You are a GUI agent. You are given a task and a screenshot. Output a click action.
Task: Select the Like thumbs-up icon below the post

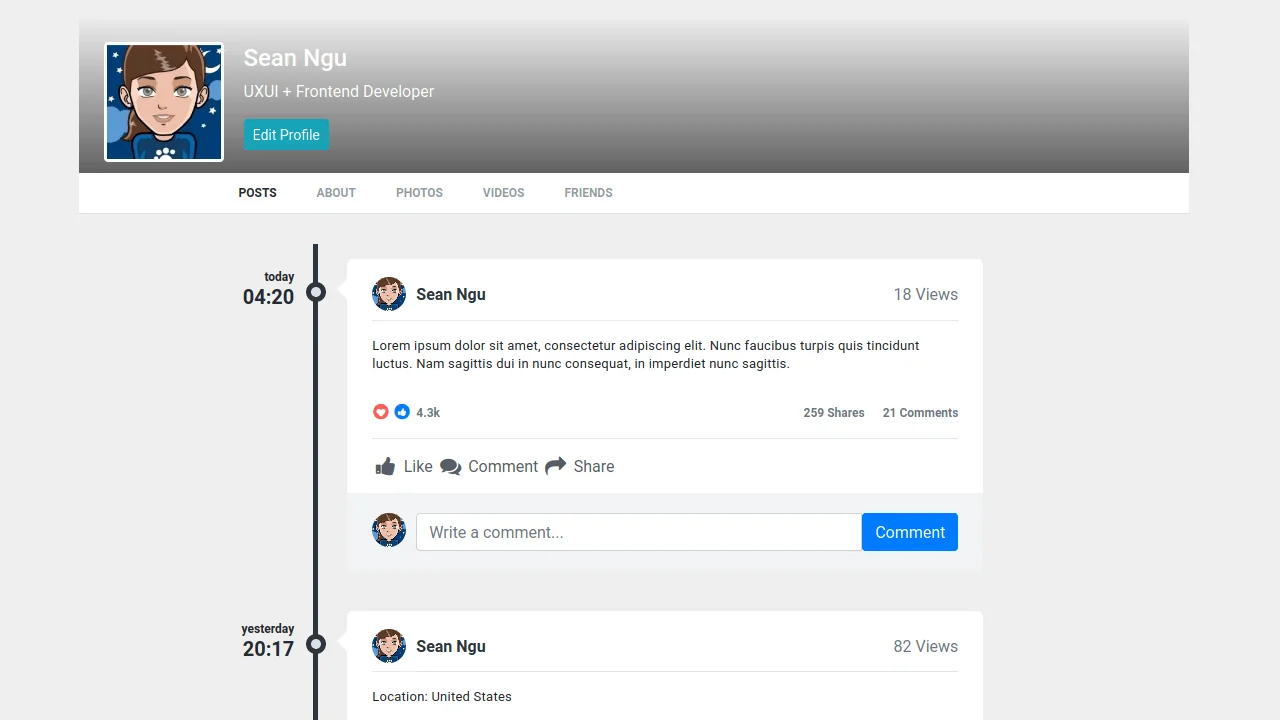(385, 466)
